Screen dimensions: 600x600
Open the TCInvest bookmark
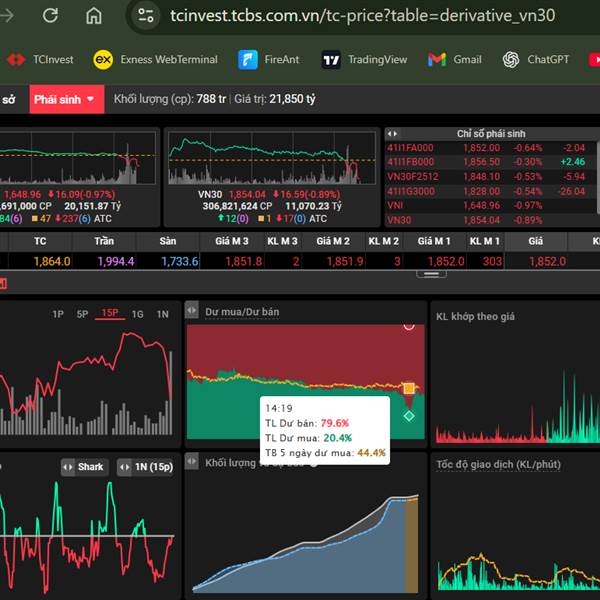[x=40, y=59]
